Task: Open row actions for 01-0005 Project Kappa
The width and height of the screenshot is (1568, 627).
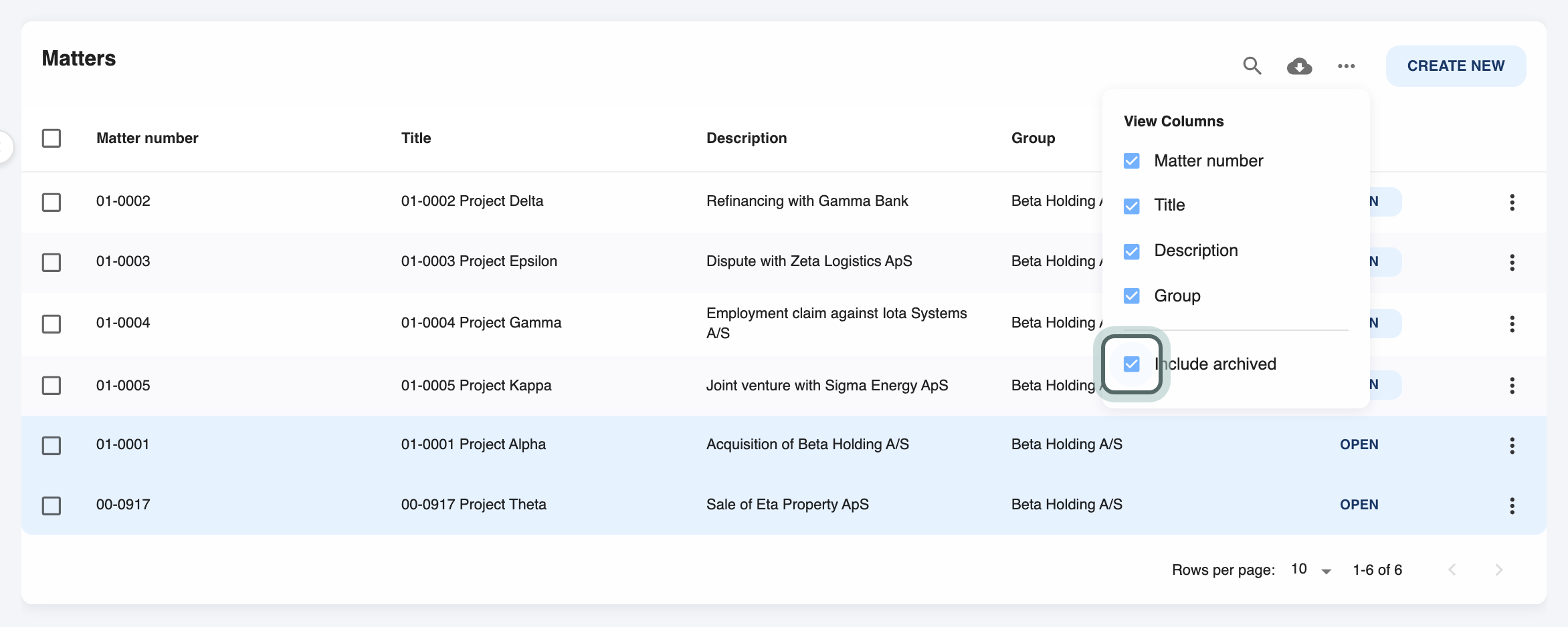Action: 1512,385
